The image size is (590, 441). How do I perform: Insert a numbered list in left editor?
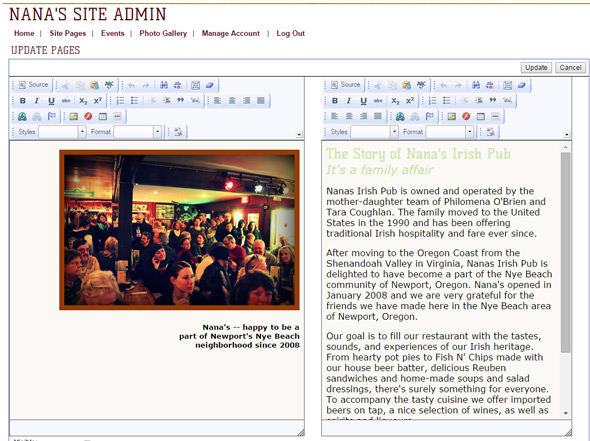click(x=120, y=100)
